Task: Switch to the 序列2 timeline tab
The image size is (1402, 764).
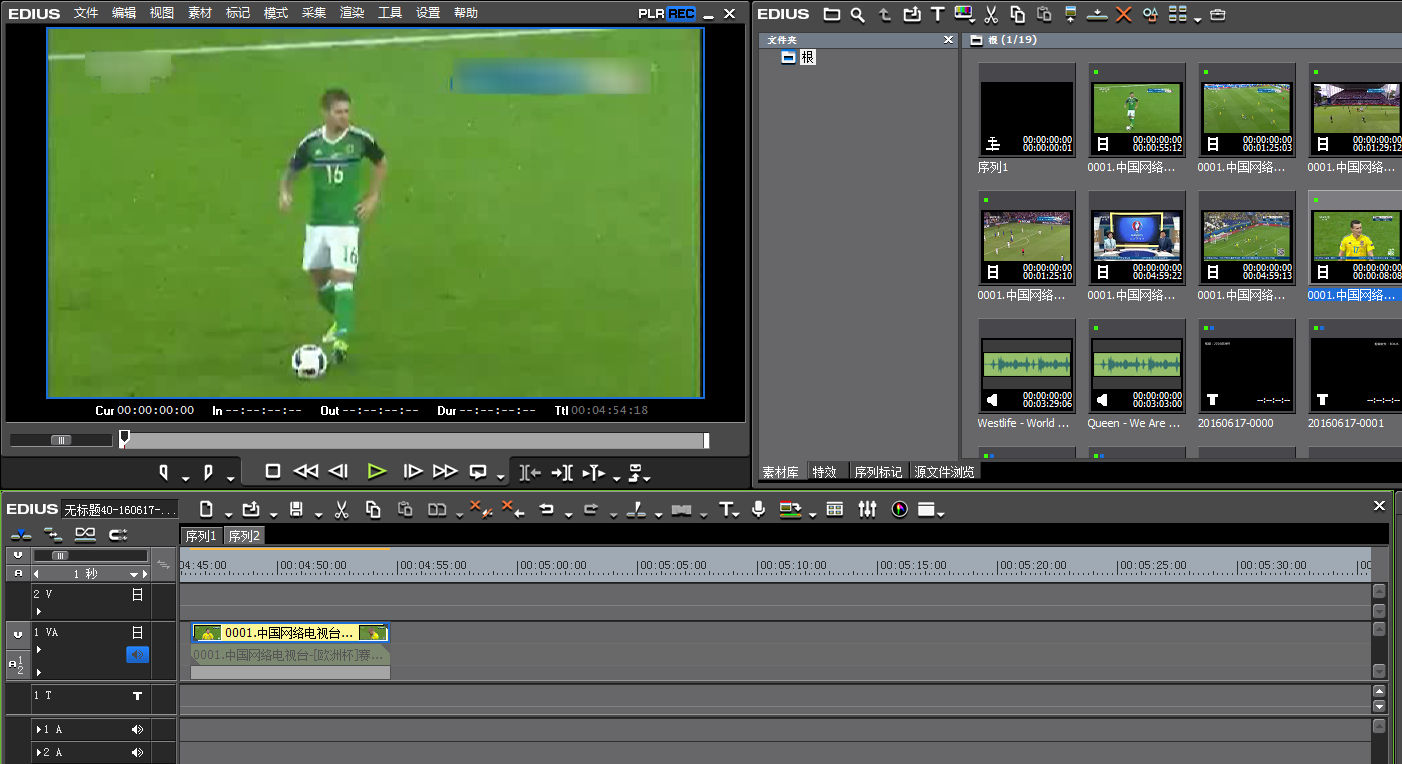Action: tap(244, 536)
